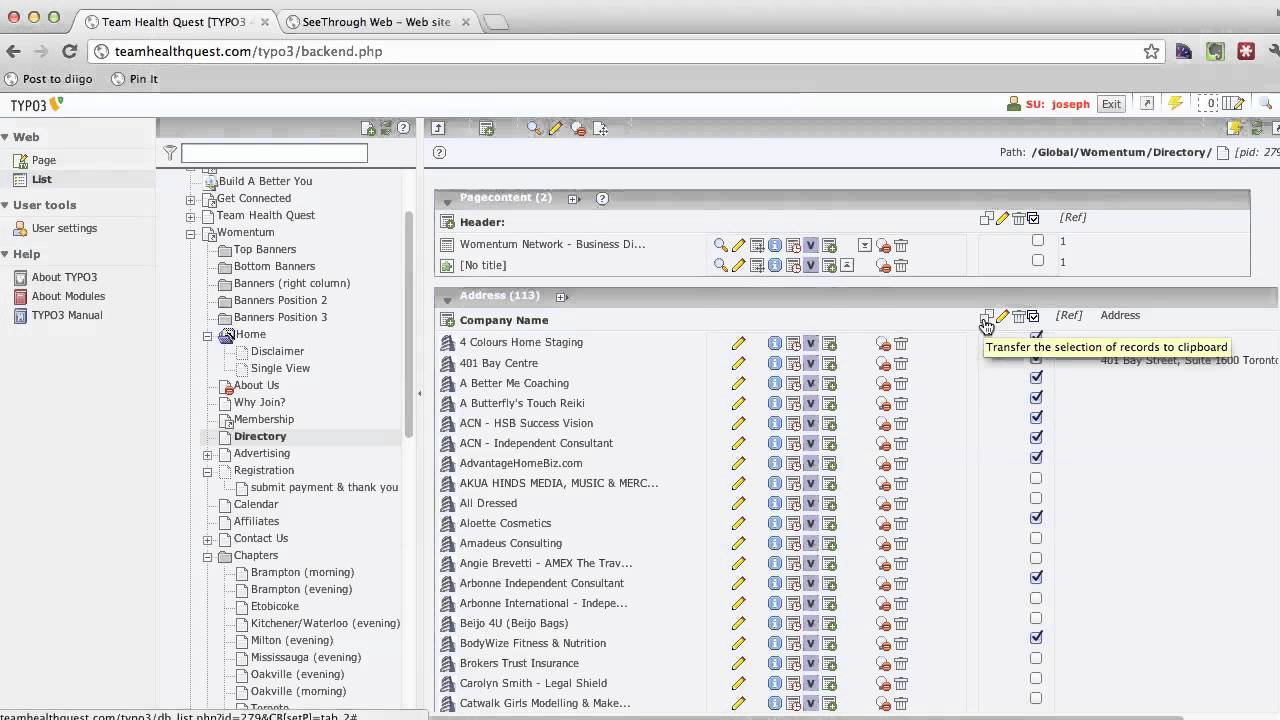
Task: Expand the Advertising tree node
Action: coord(207,455)
